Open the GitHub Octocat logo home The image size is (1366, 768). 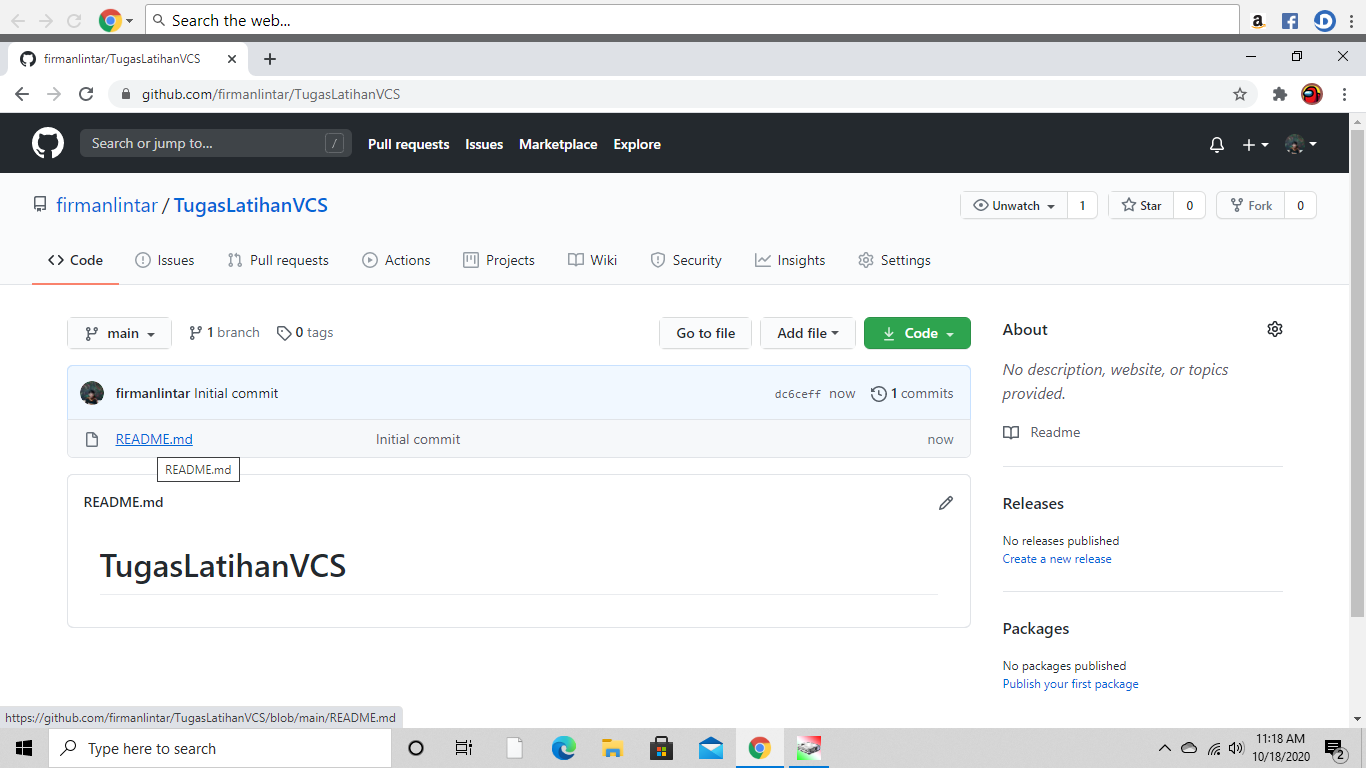coord(48,144)
